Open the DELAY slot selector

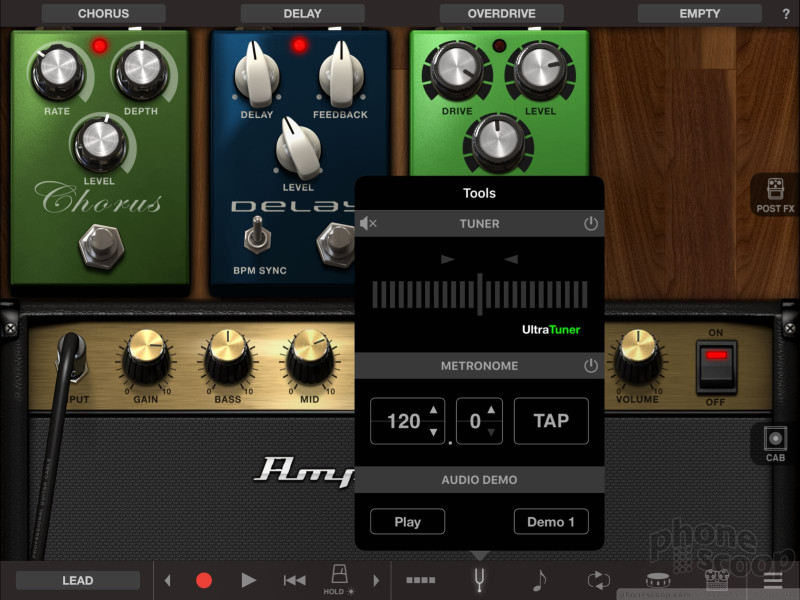tap(303, 13)
